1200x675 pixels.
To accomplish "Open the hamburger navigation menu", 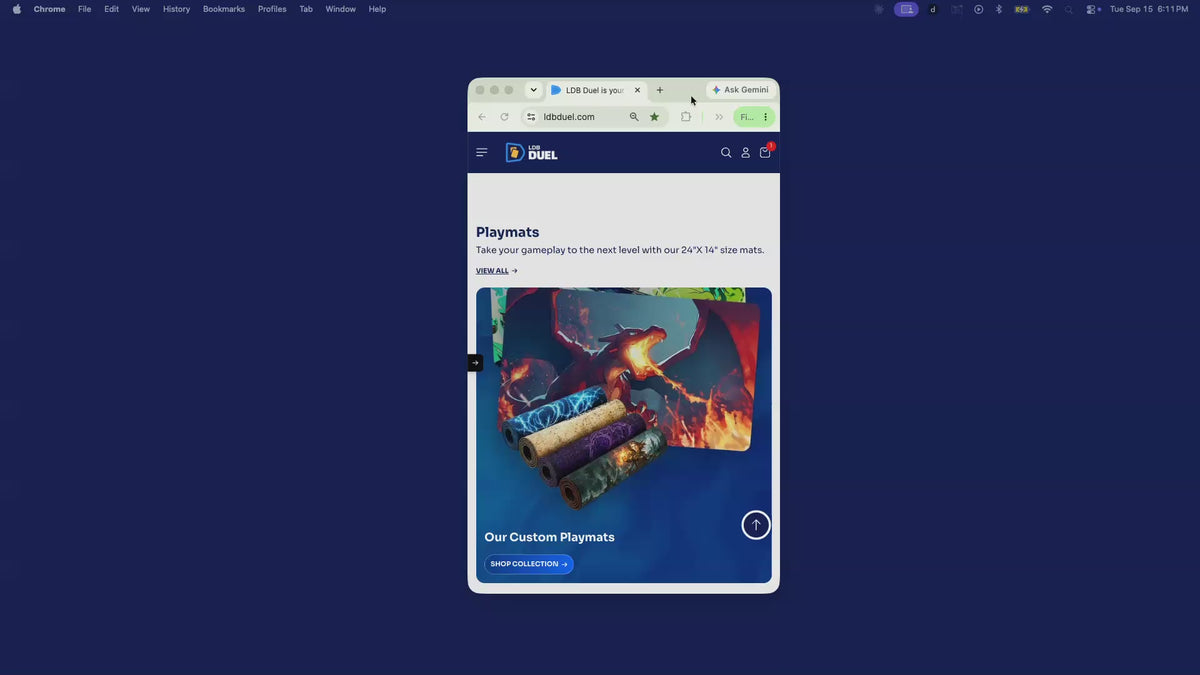I will [482, 153].
